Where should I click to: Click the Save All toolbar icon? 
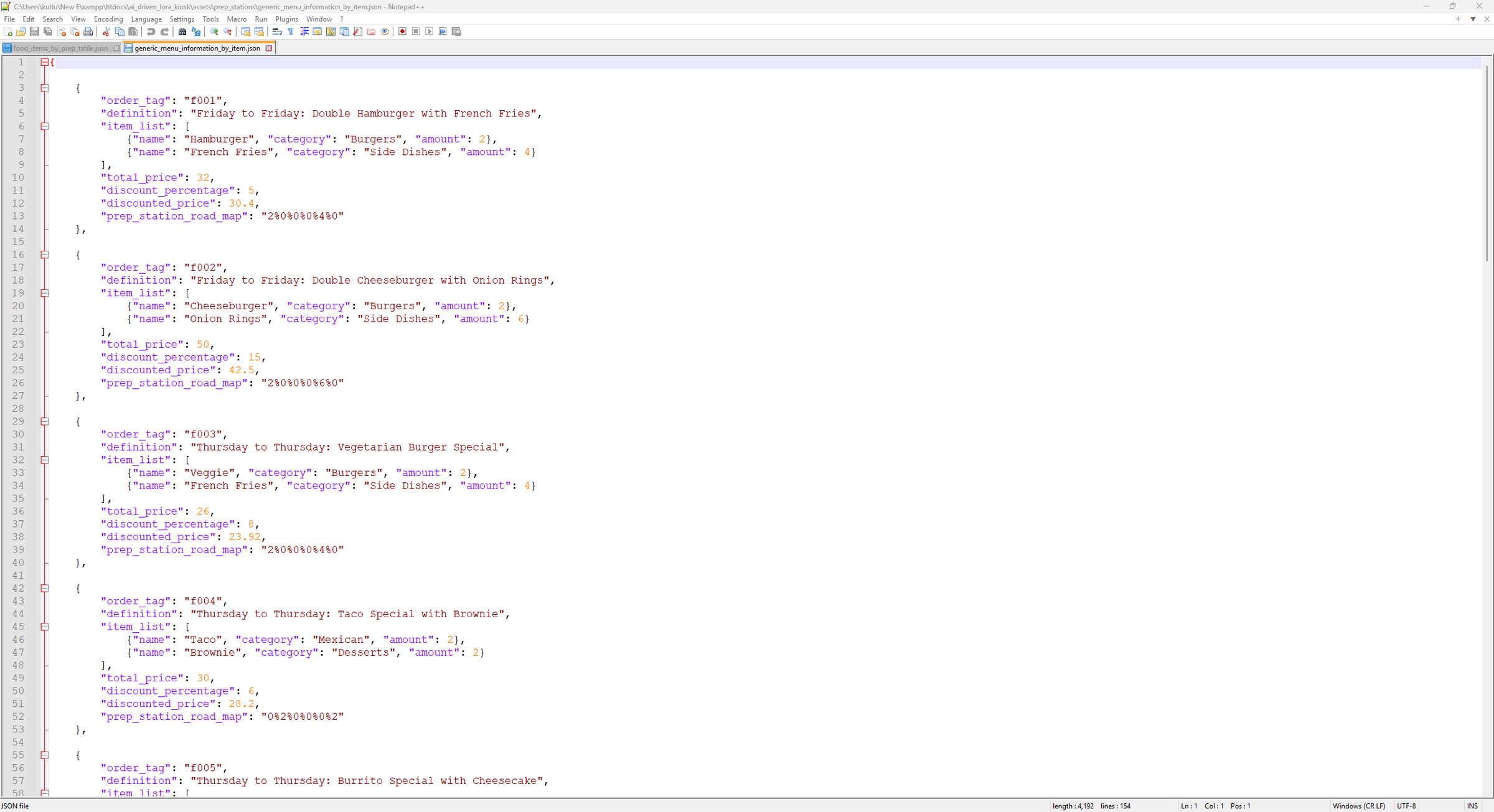coord(48,32)
